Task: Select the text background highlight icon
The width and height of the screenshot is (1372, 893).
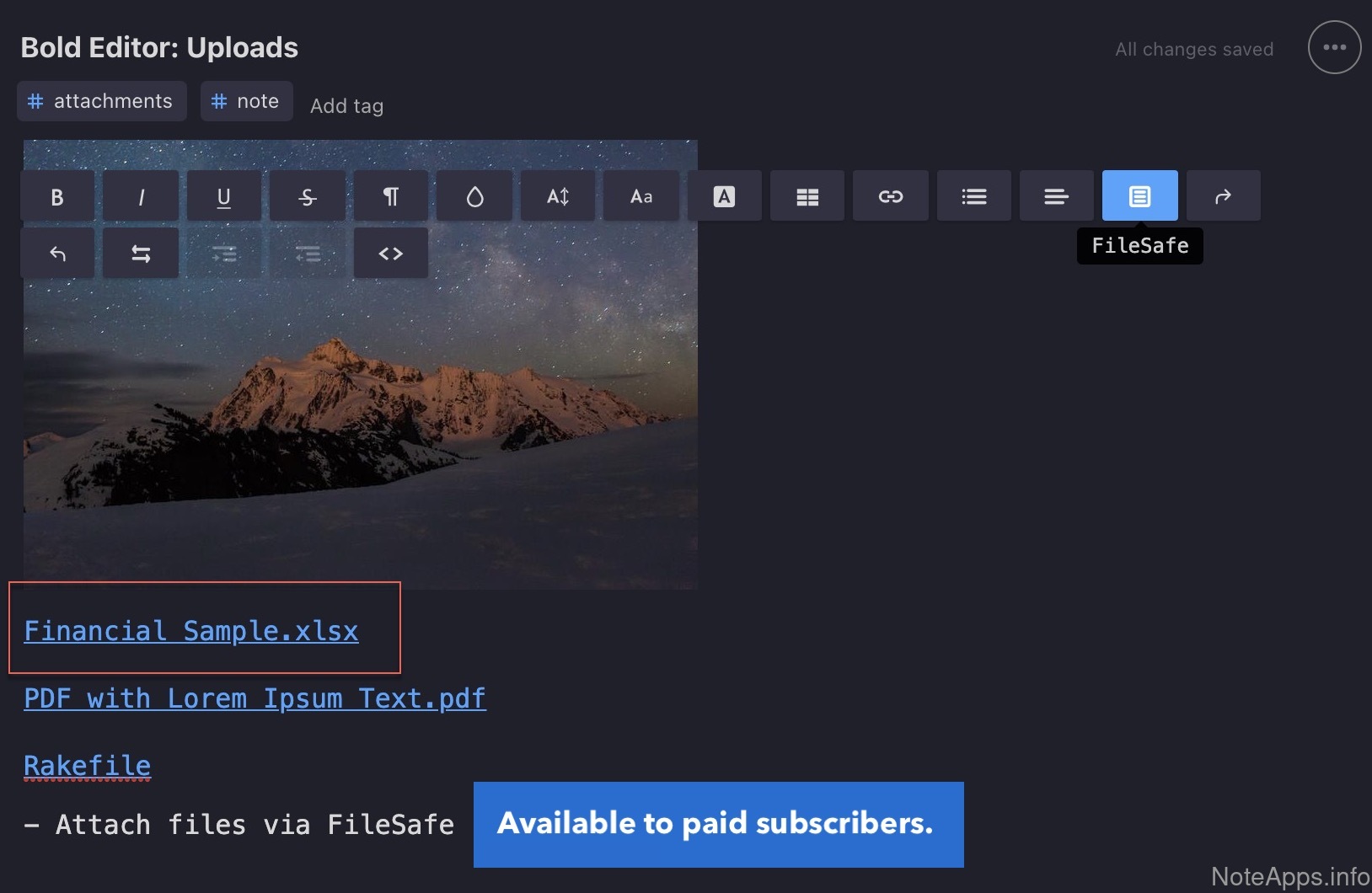Action: coord(724,196)
